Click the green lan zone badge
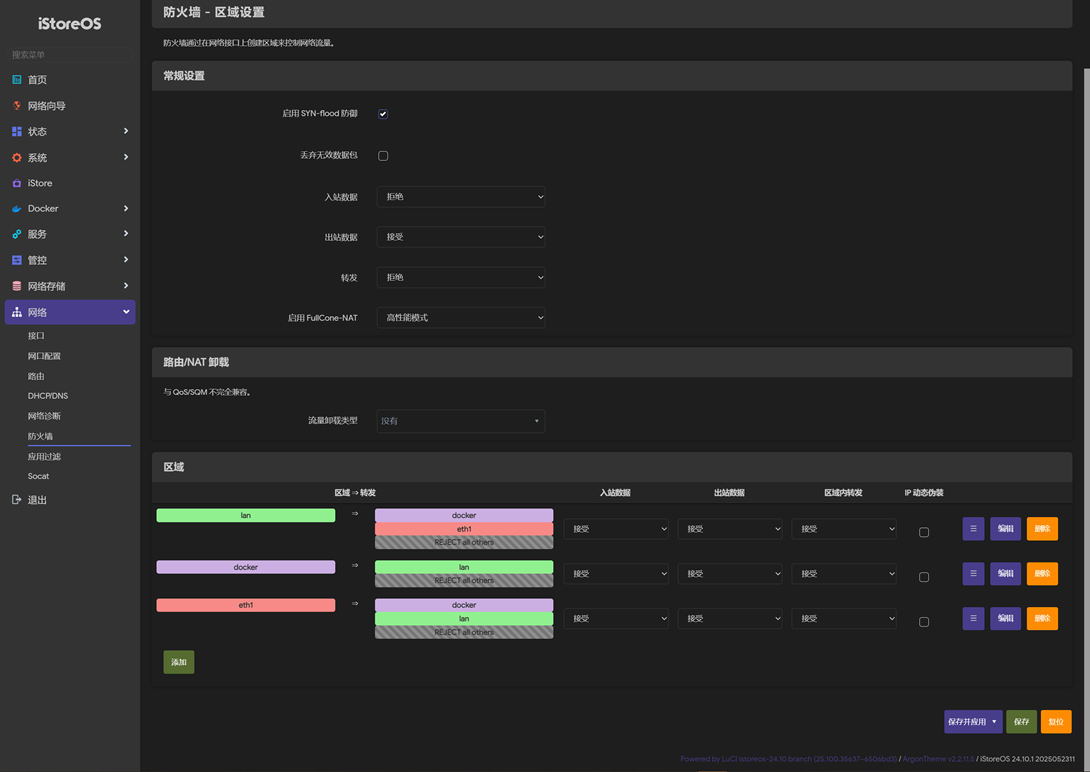1090x772 pixels. [246, 516]
